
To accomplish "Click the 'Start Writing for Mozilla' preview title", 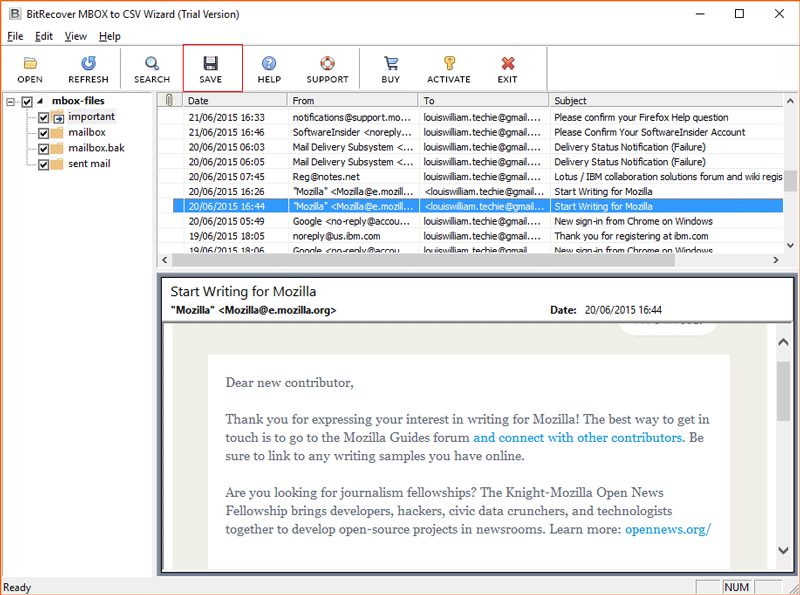I will tap(243, 291).
